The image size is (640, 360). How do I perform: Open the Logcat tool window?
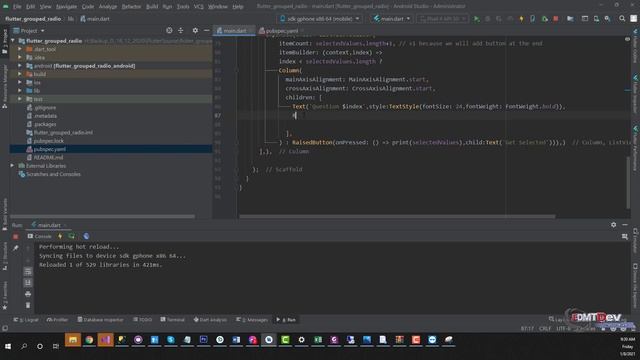26,320
